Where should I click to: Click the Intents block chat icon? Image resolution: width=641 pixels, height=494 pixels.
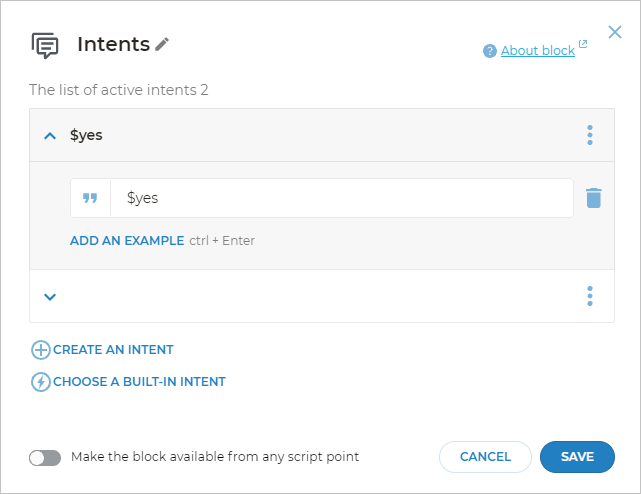45,45
